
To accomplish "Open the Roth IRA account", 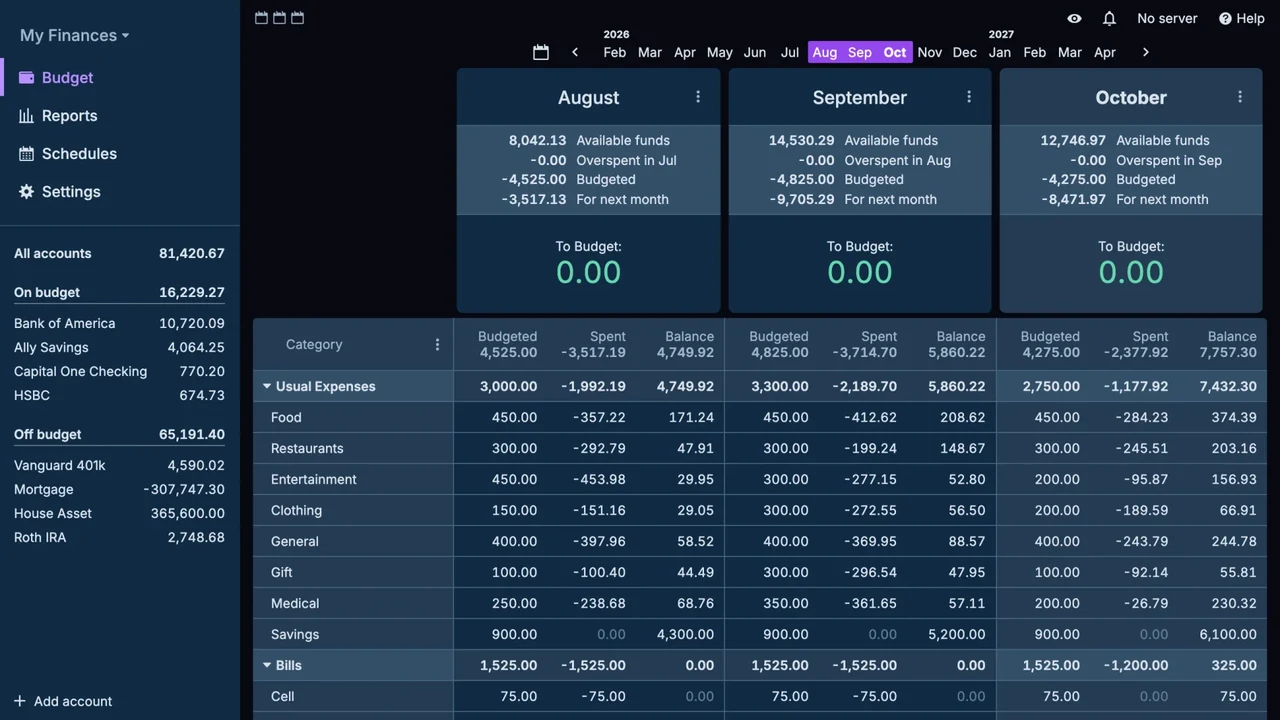I will [120, 537].
